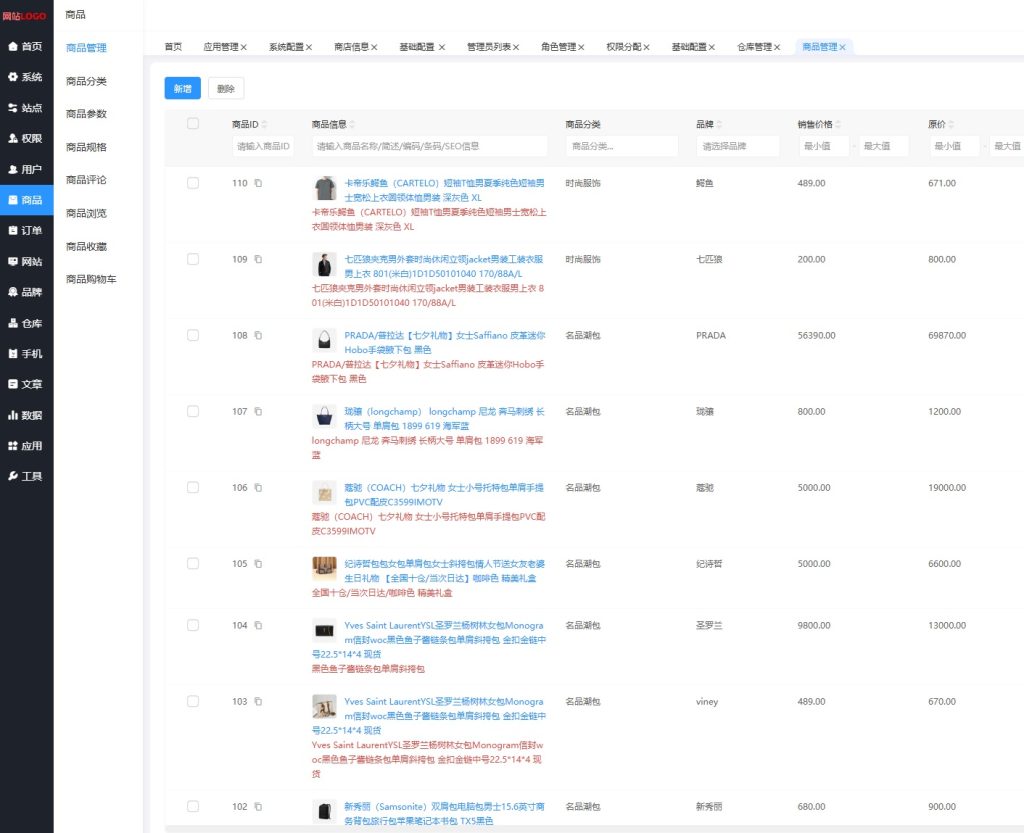
Task: Open the 商品分类 filter dropdown
Action: [622, 146]
